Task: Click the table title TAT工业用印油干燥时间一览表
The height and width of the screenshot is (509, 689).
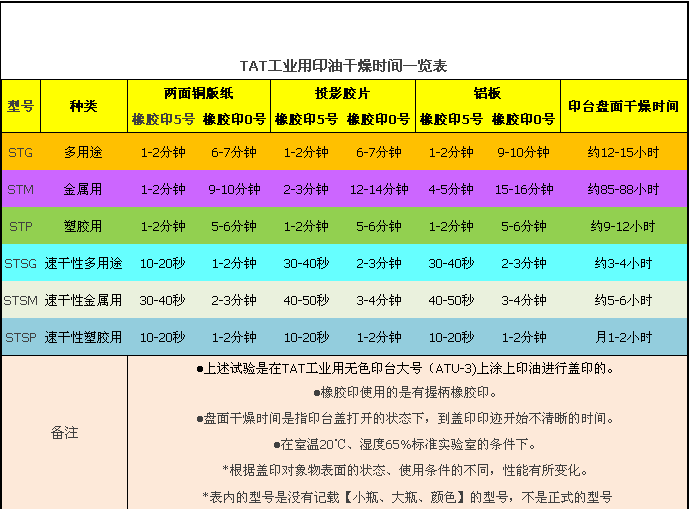Action: tap(343, 66)
